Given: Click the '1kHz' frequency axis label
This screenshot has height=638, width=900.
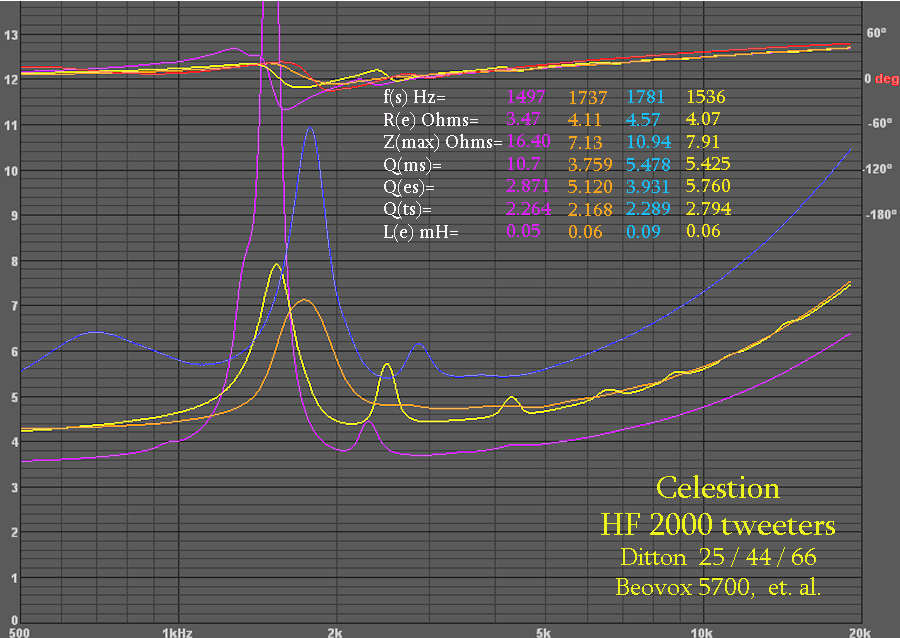Looking at the screenshot, I should pyautogui.click(x=177, y=632).
